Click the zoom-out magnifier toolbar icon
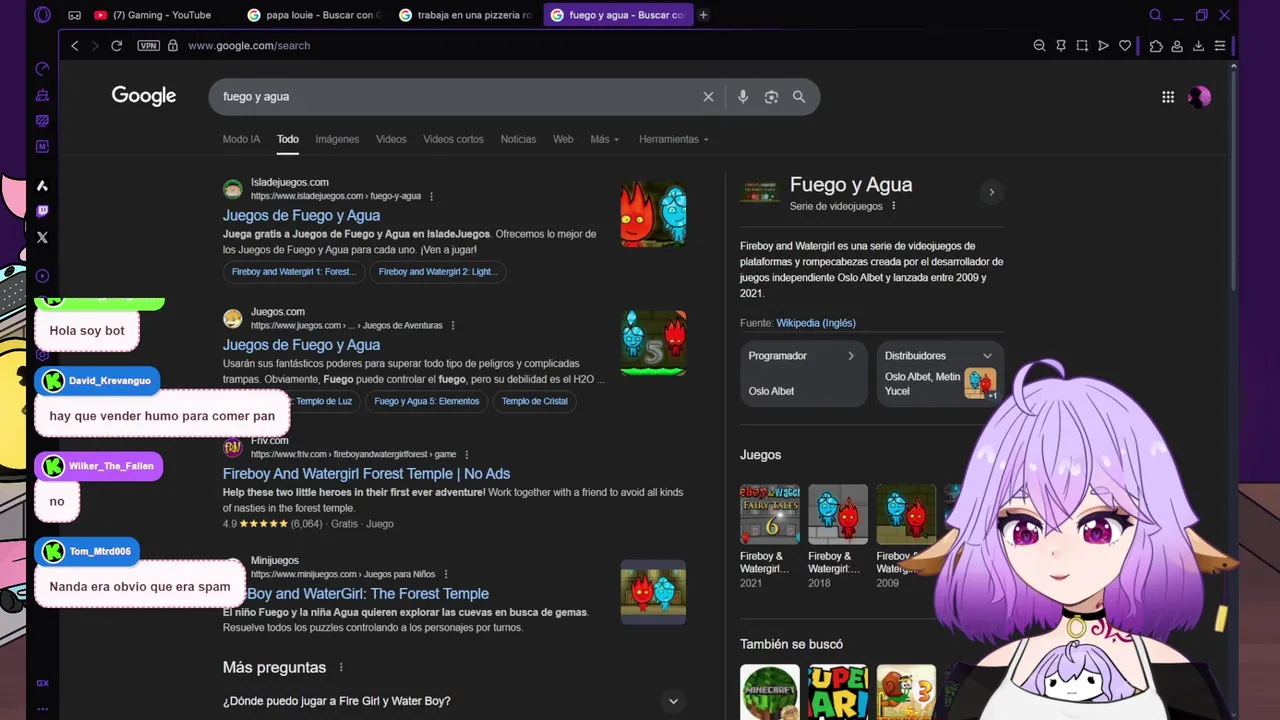The height and width of the screenshot is (720, 1280). pyautogui.click(x=1039, y=46)
